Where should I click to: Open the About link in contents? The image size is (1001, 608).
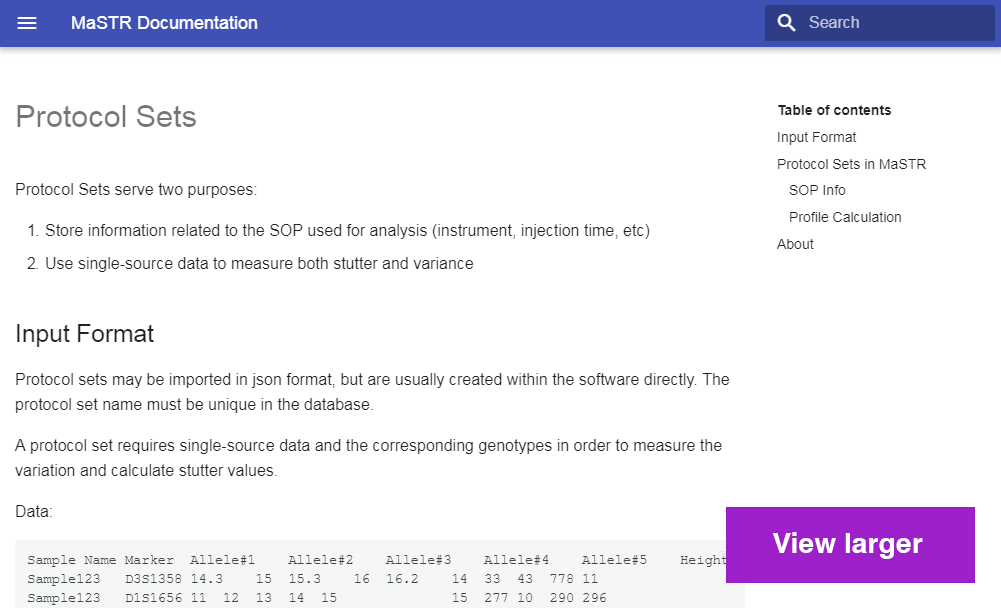click(x=795, y=244)
